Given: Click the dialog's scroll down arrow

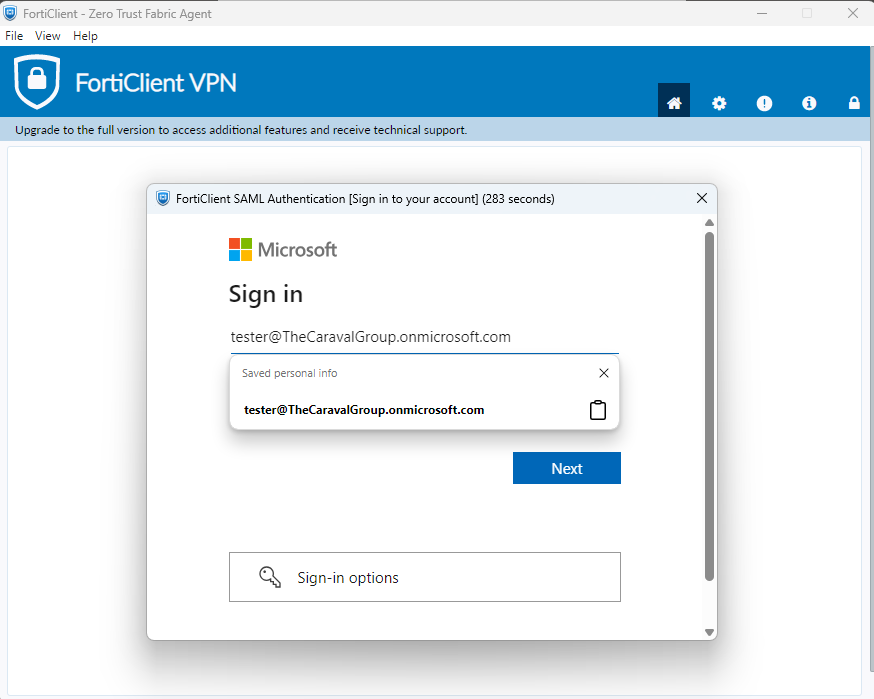Looking at the screenshot, I should click(709, 632).
